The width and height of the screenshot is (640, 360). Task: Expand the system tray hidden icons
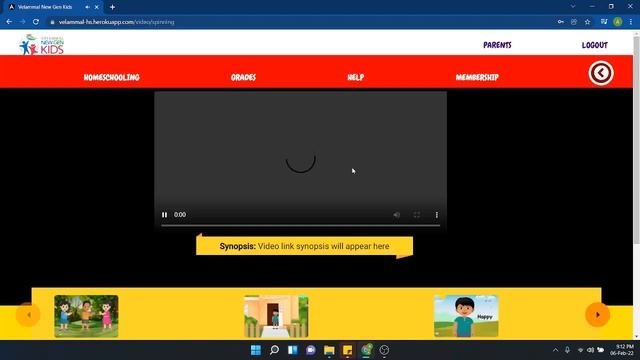point(555,350)
